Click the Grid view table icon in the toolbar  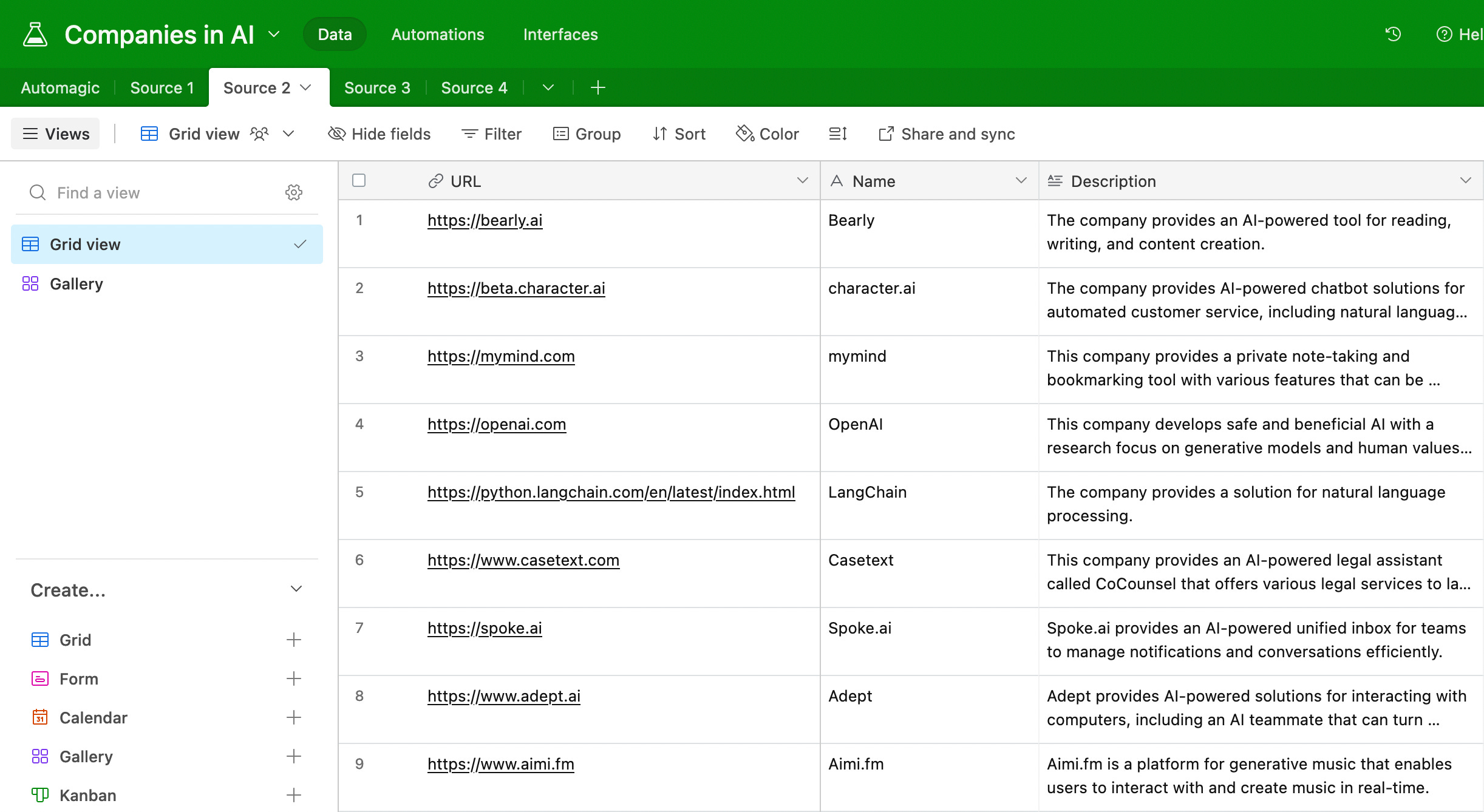[149, 134]
